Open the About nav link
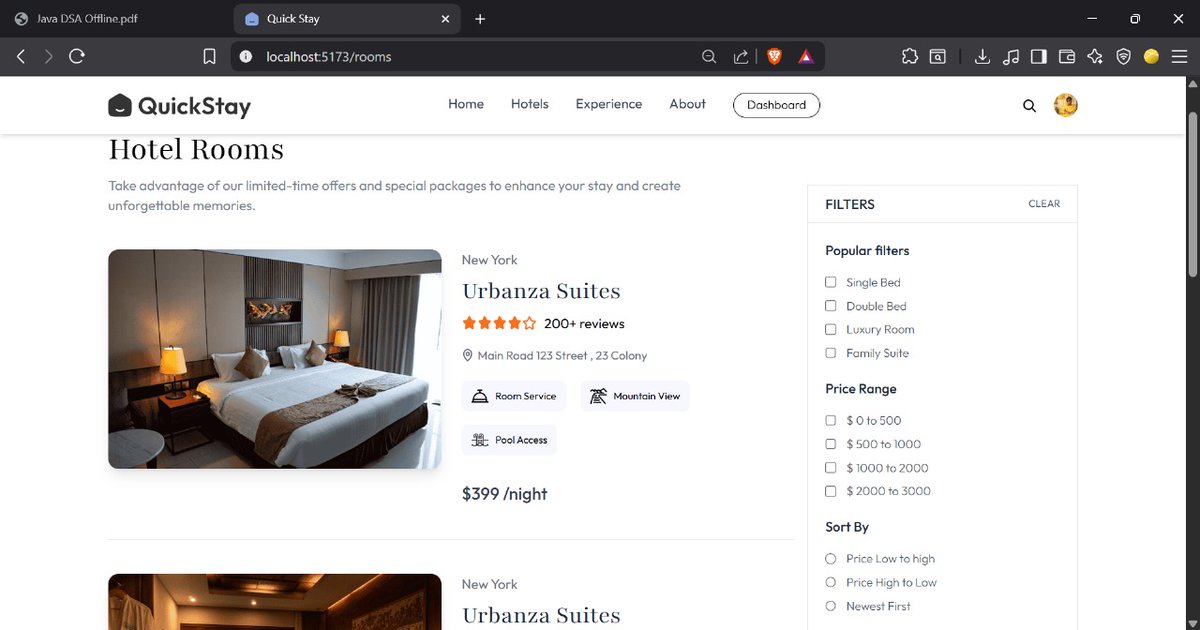This screenshot has width=1200, height=630. (x=688, y=104)
